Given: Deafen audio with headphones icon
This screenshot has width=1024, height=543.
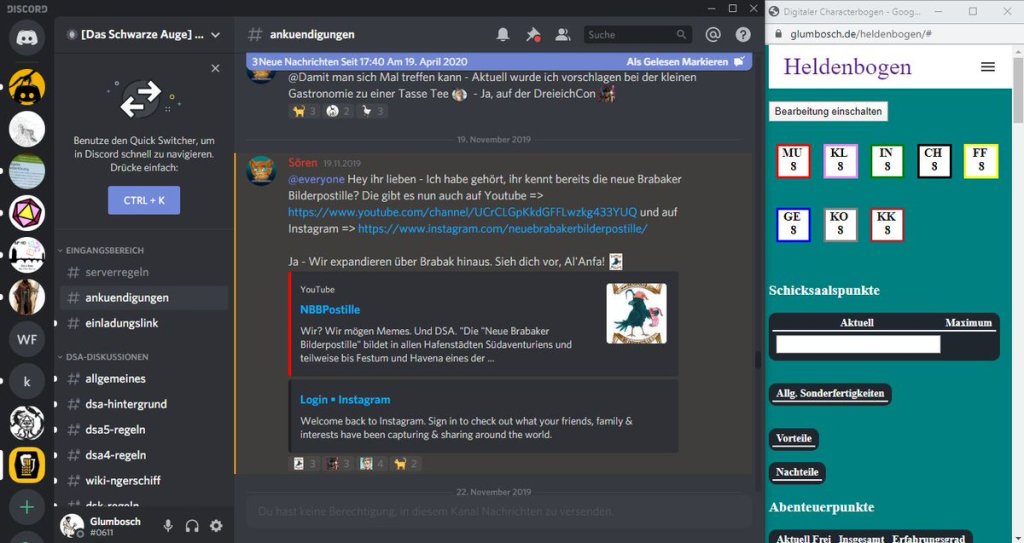Looking at the screenshot, I should coord(192,525).
